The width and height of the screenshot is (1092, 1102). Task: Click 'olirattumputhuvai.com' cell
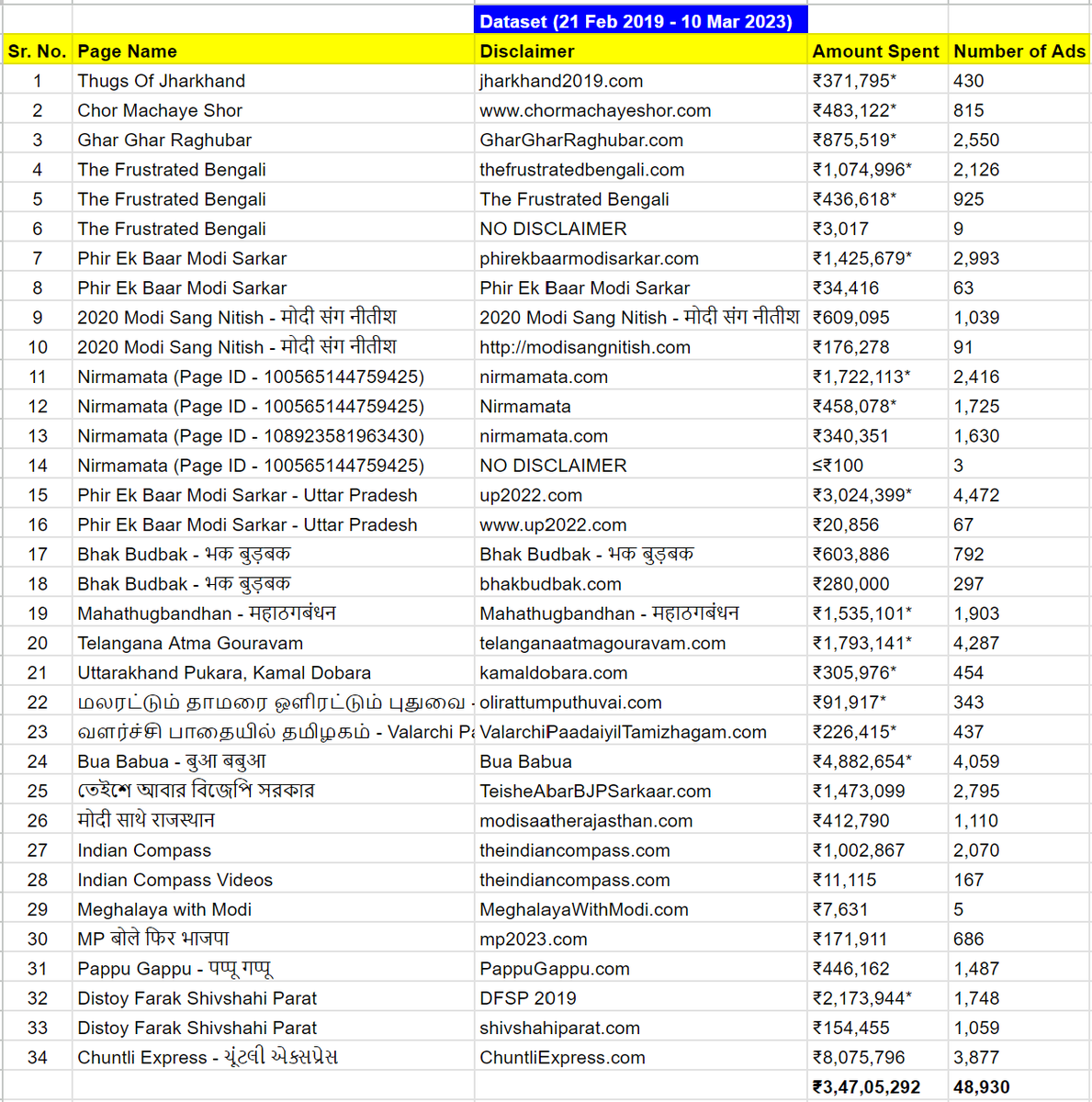pyautogui.click(x=641, y=702)
